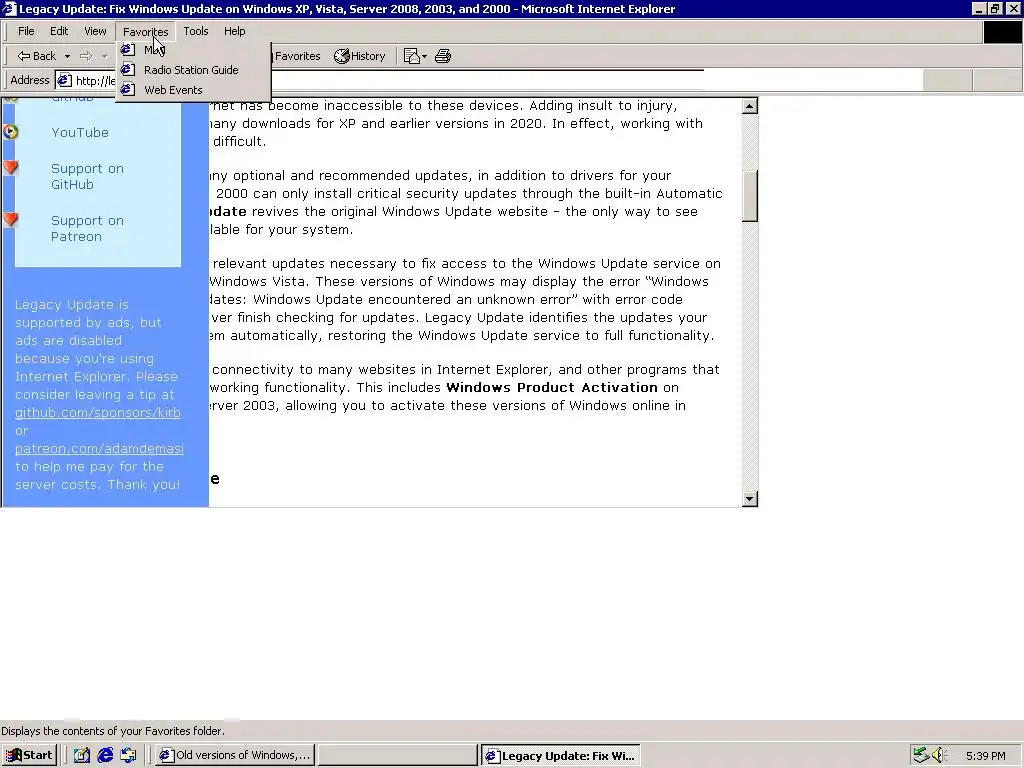Click the Show Desktop quick launch icon

82,755
